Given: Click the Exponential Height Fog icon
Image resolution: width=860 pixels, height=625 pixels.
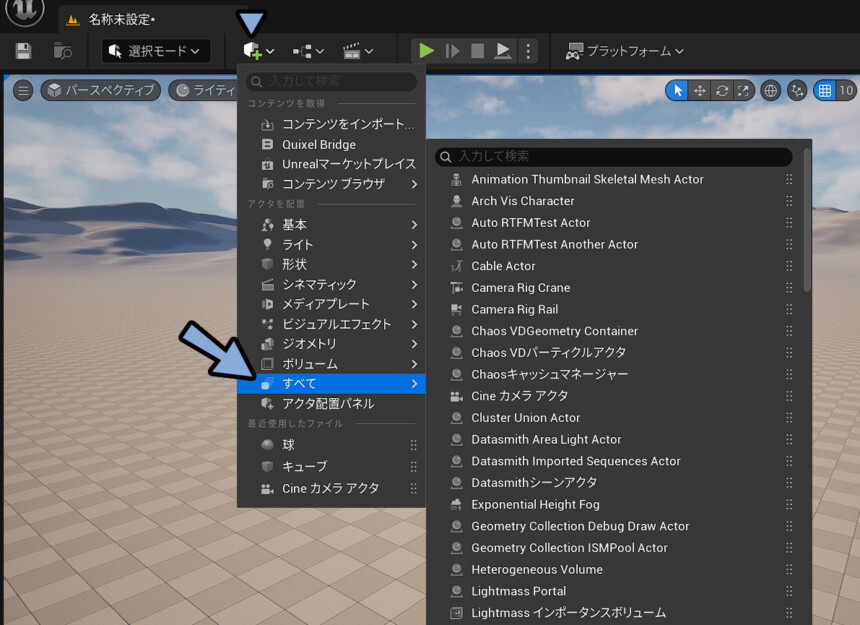Looking at the screenshot, I should click(x=456, y=504).
